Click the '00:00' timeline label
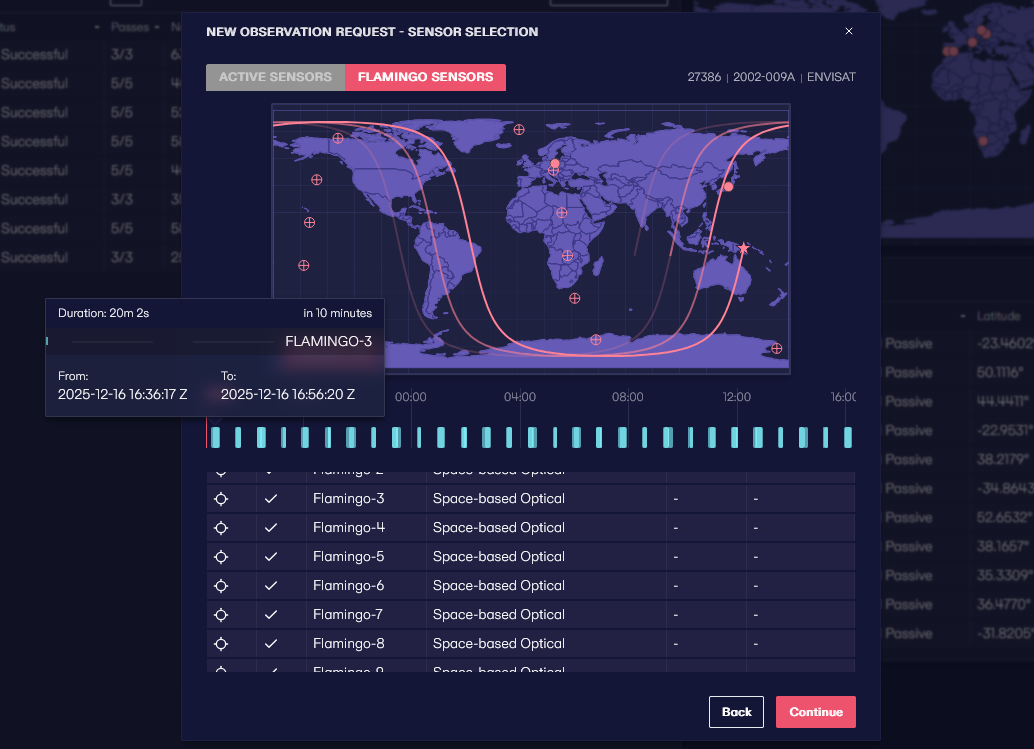Image resolution: width=1034 pixels, height=749 pixels. click(x=410, y=398)
